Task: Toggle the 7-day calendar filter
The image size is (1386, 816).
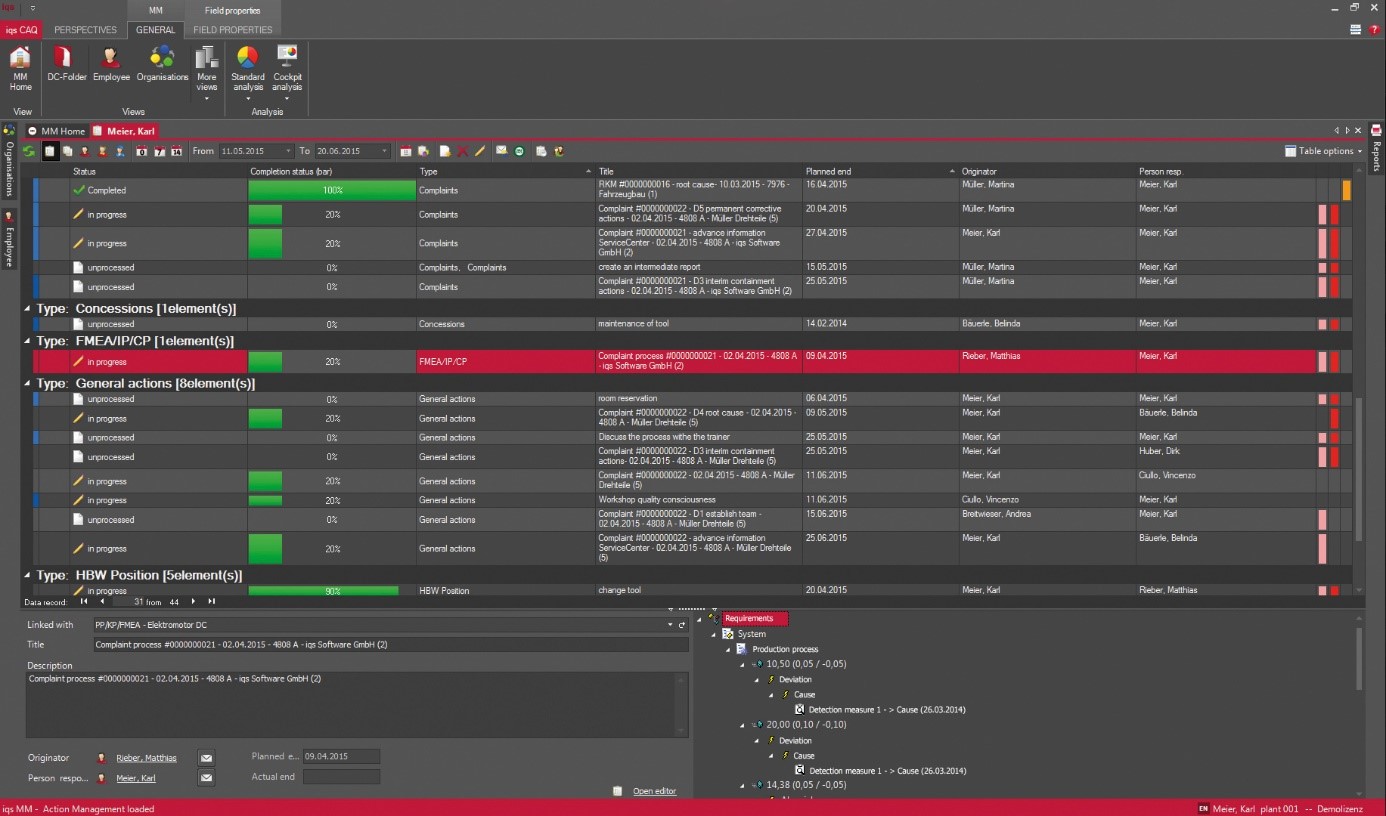Action: [x=159, y=151]
